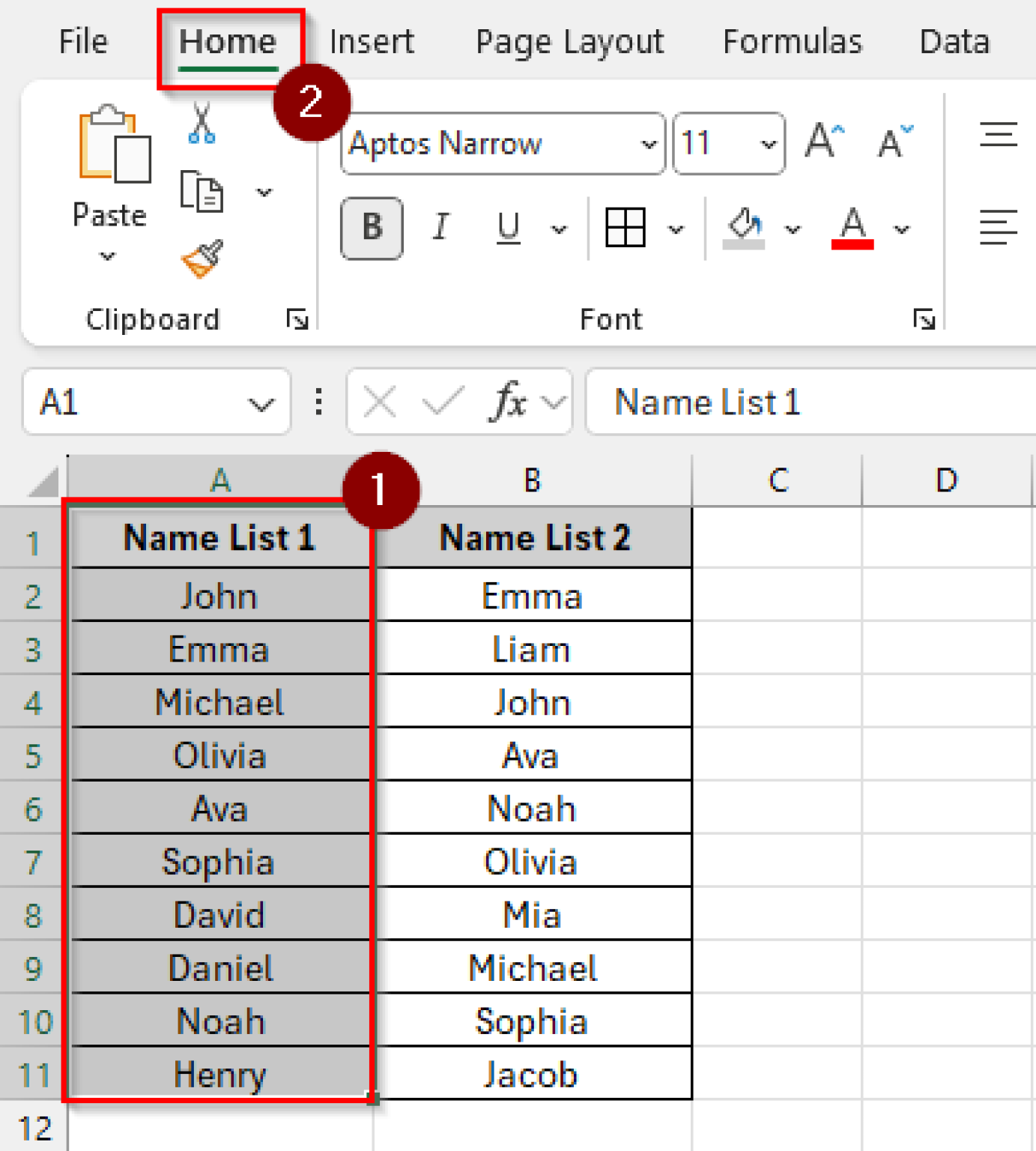Open the Clipboard dialog launcher
This screenshot has height=1151, width=1036.
point(297,318)
